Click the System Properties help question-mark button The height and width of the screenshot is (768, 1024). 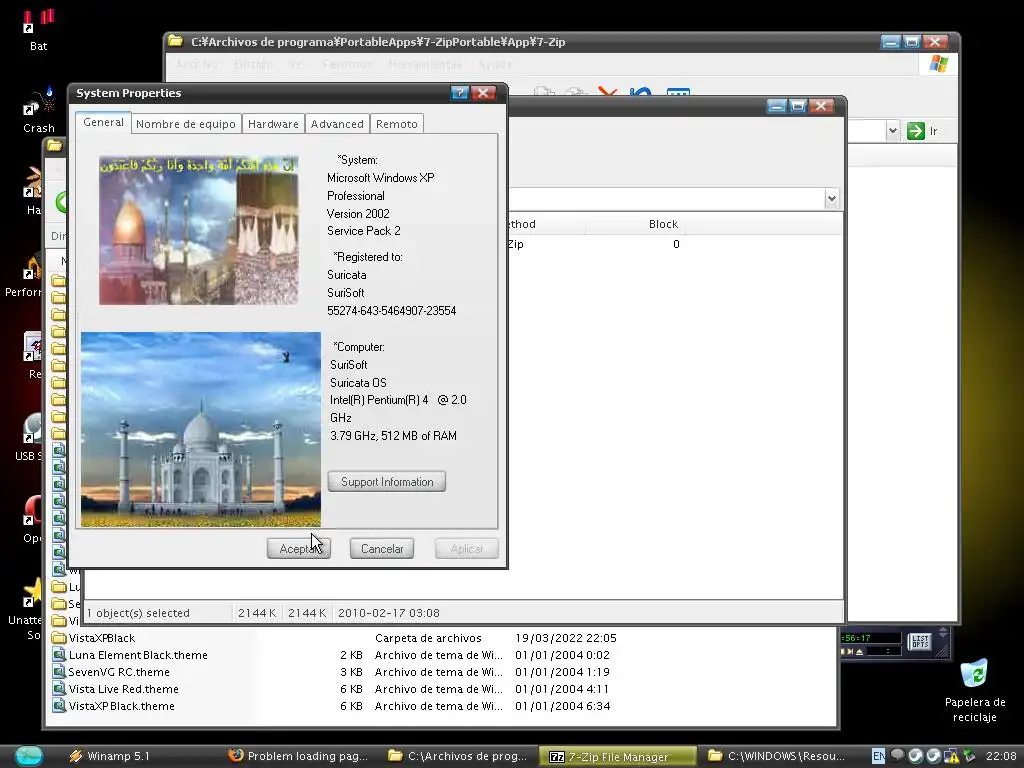click(460, 93)
